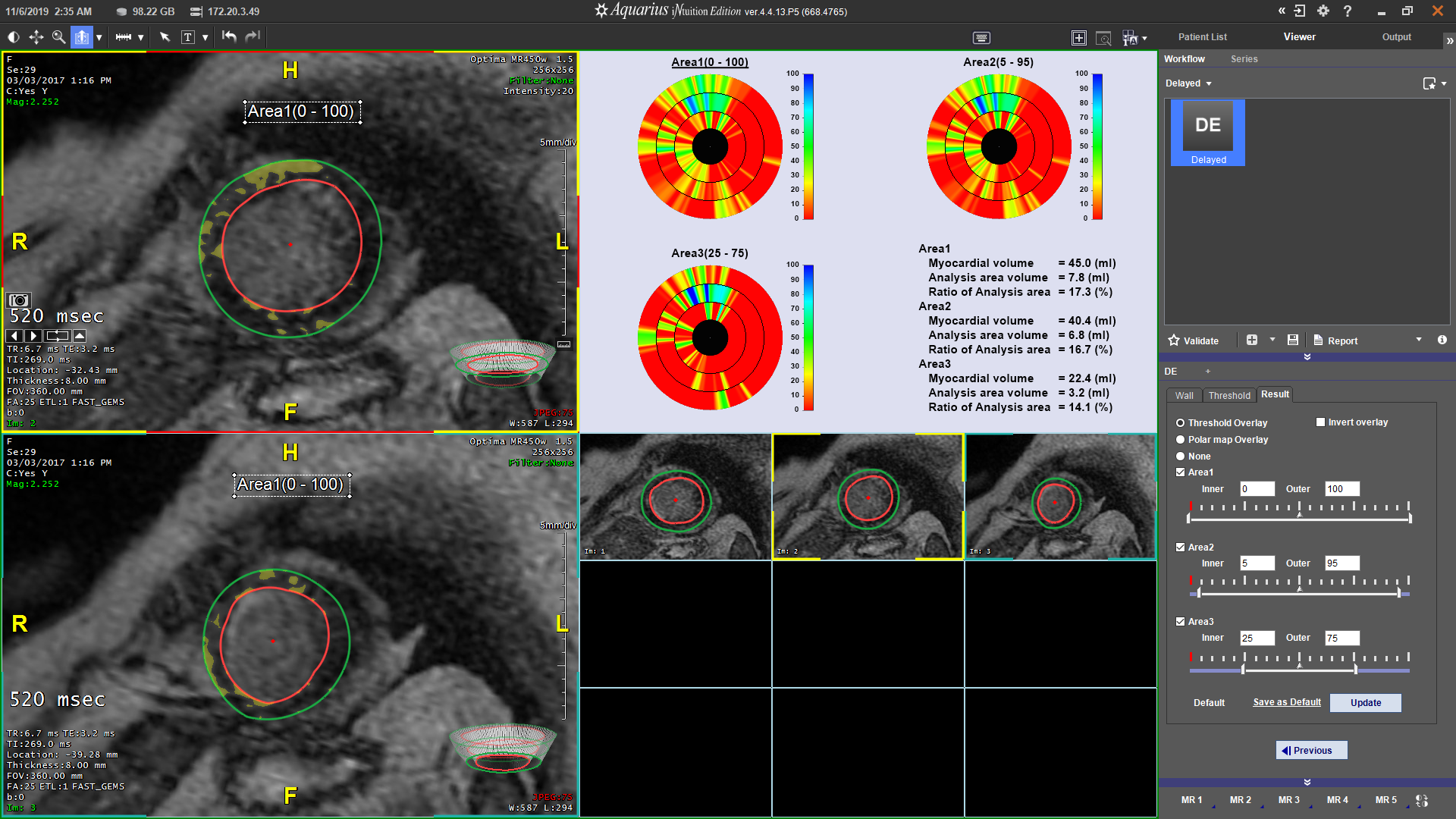The image size is (1456, 819).
Task: Click the logout door icon
Action: pos(1300,11)
